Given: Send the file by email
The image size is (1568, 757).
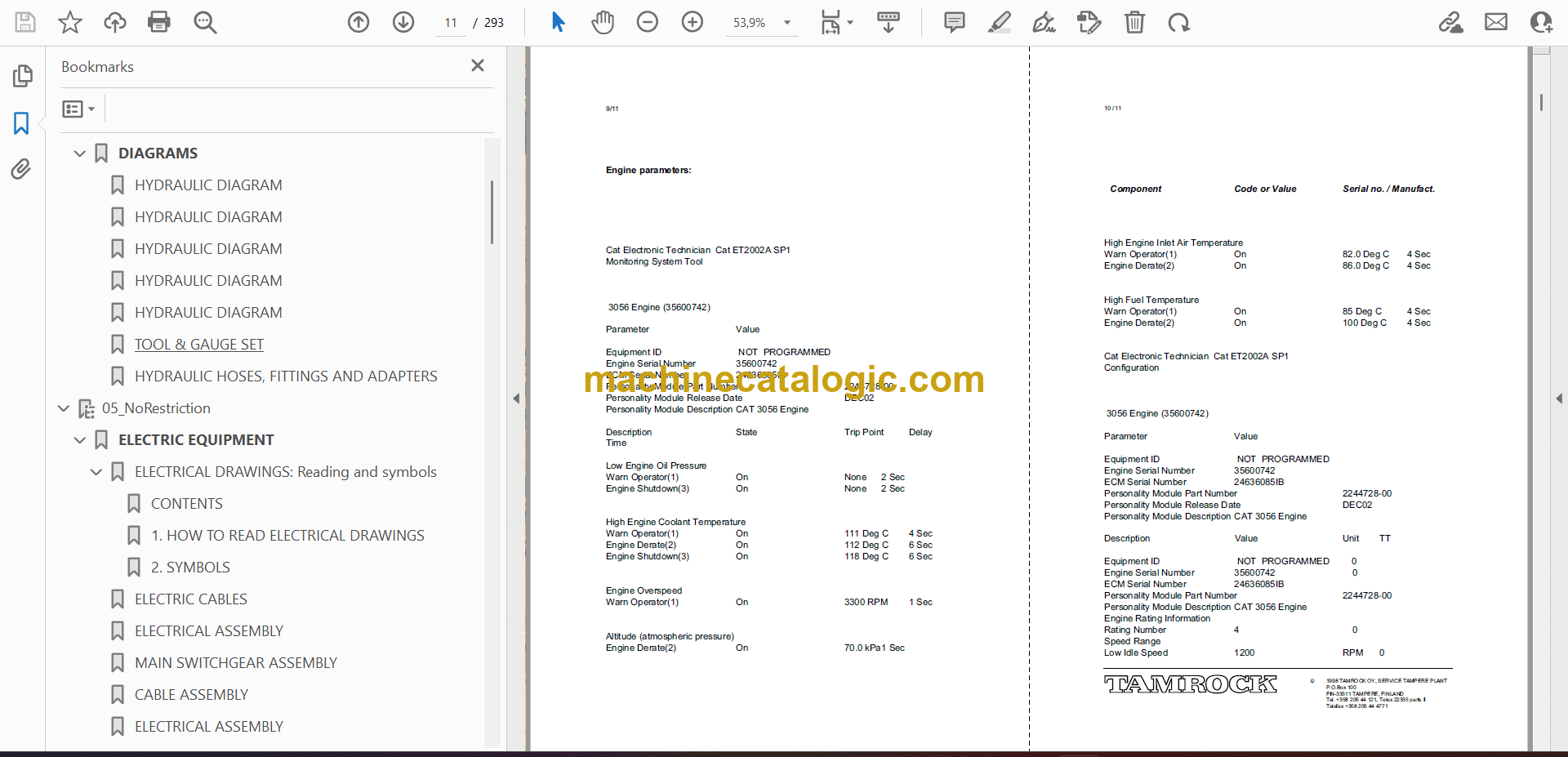Looking at the screenshot, I should (x=1496, y=22).
